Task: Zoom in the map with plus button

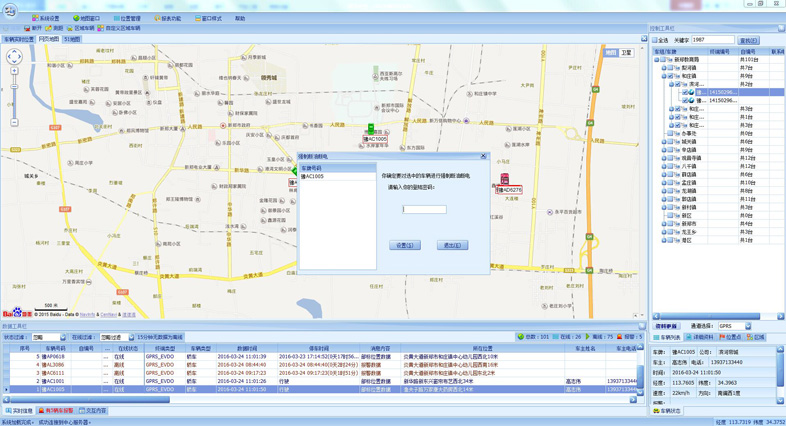Action: [14, 73]
